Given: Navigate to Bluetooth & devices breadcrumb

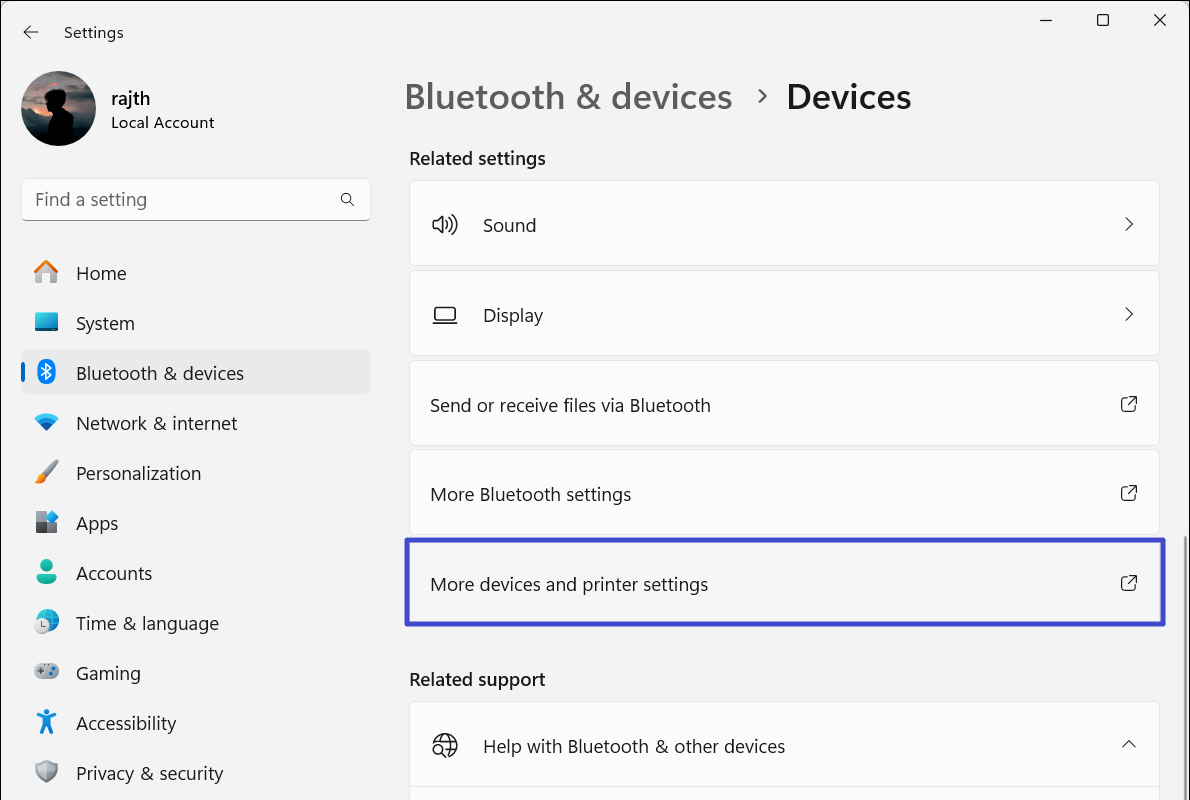Looking at the screenshot, I should (x=568, y=97).
